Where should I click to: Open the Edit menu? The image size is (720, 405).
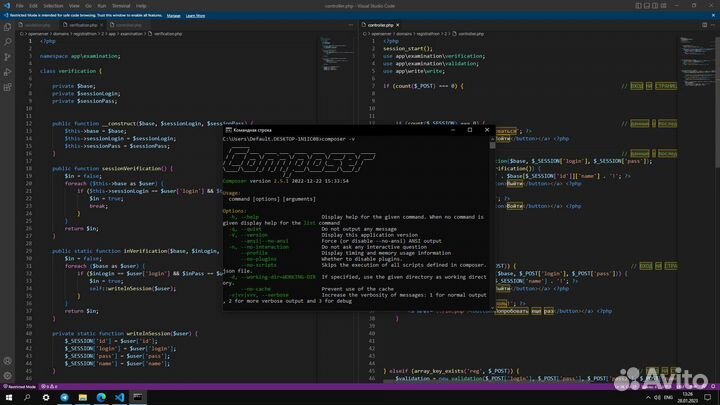34,6
